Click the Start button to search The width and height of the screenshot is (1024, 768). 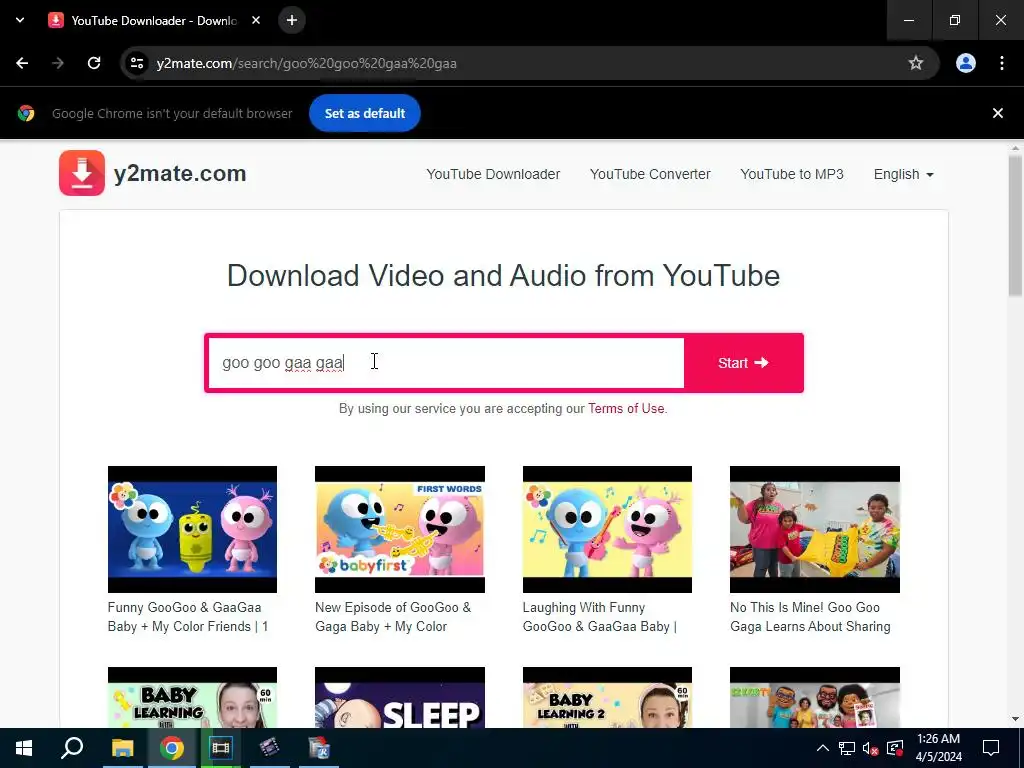[743, 363]
